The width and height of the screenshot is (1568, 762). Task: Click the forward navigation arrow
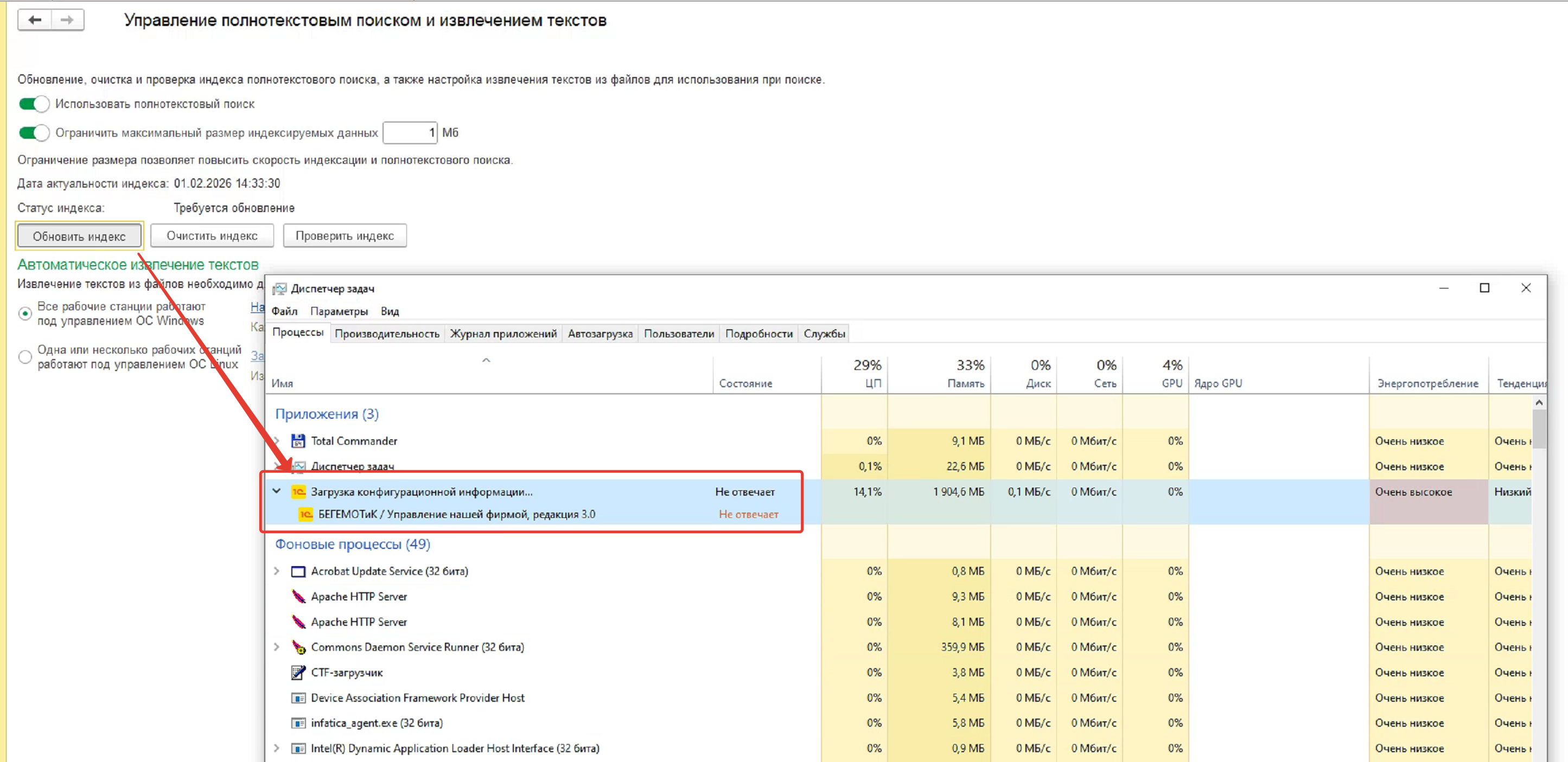click(67, 20)
